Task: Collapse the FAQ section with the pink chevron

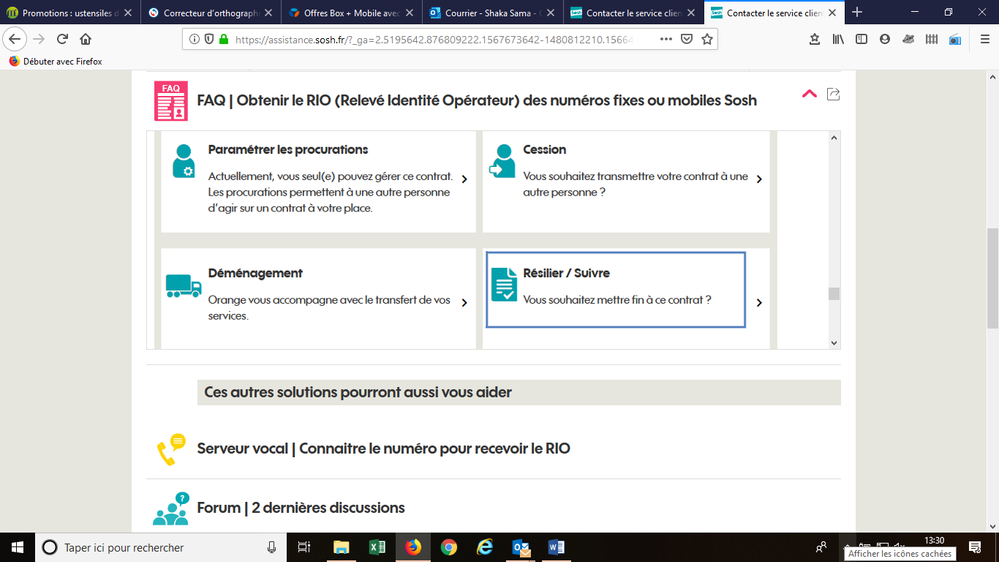Action: click(809, 94)
